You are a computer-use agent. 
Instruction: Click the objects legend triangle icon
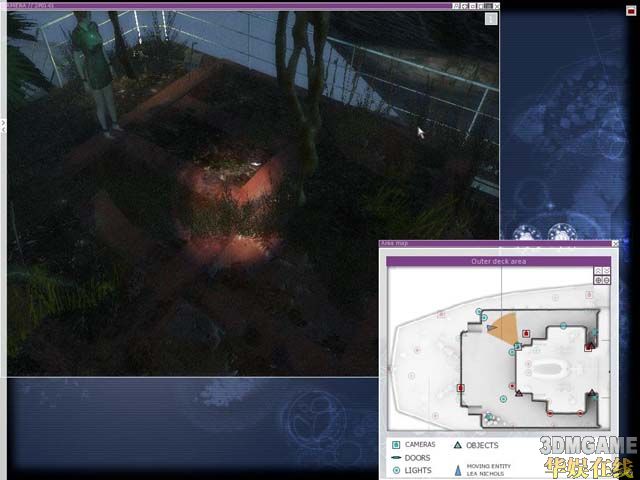click(458, 445)
